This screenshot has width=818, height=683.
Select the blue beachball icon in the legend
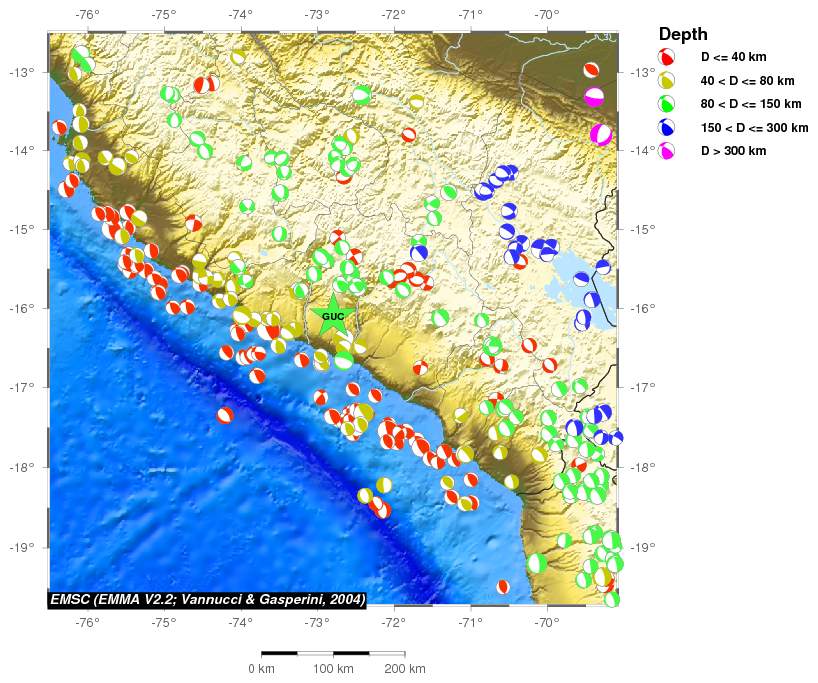pos(666,127)
